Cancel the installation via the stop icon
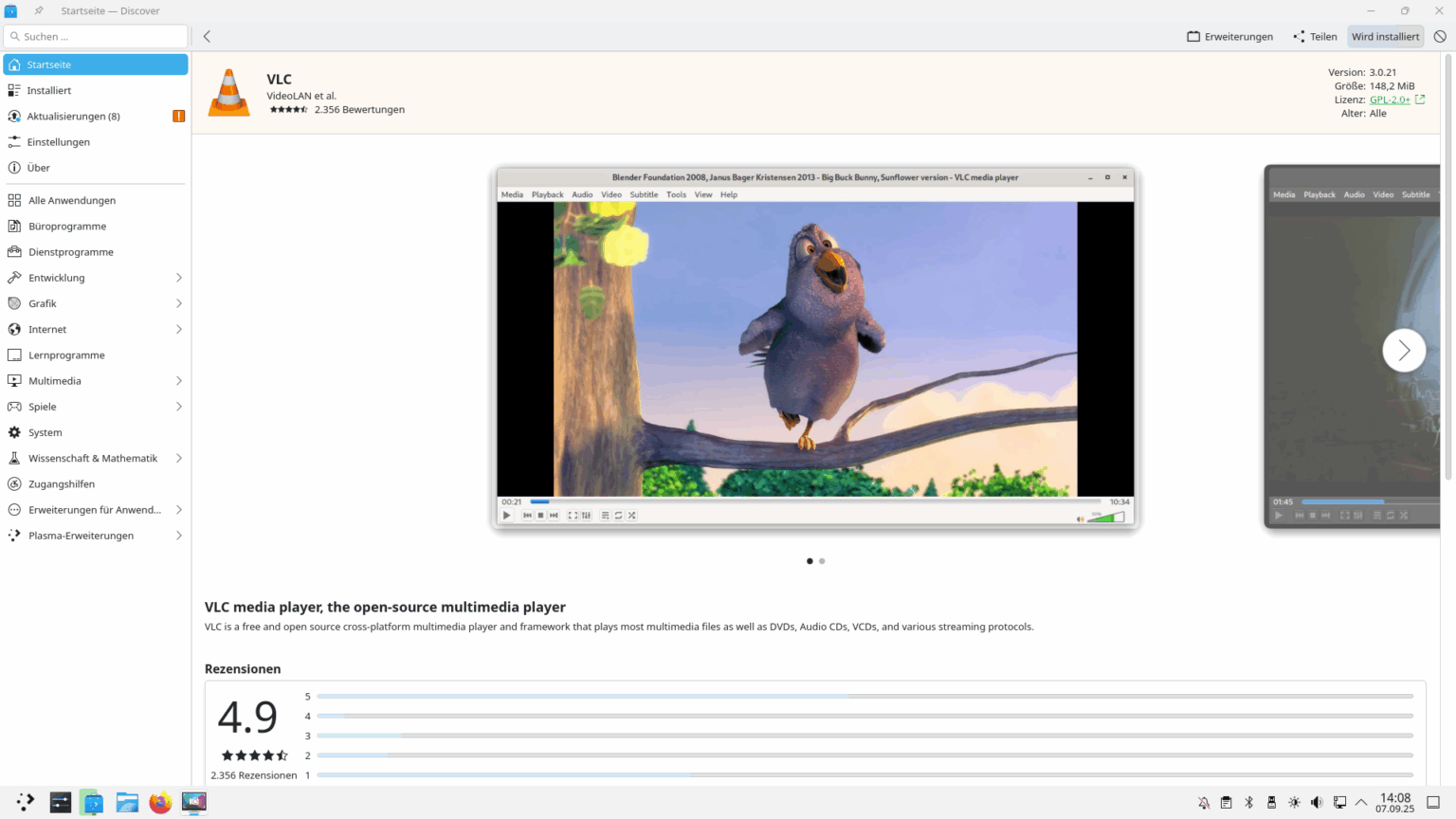The image size is (1456, 819). point(1440,36)
